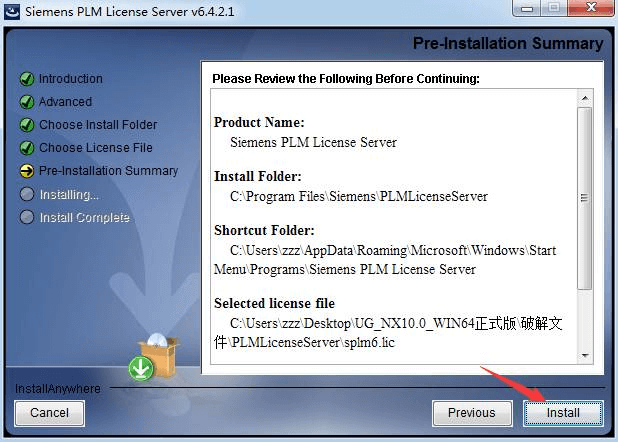
Task: Click the green checkmark beside Advanced
Action: point(27,102)
